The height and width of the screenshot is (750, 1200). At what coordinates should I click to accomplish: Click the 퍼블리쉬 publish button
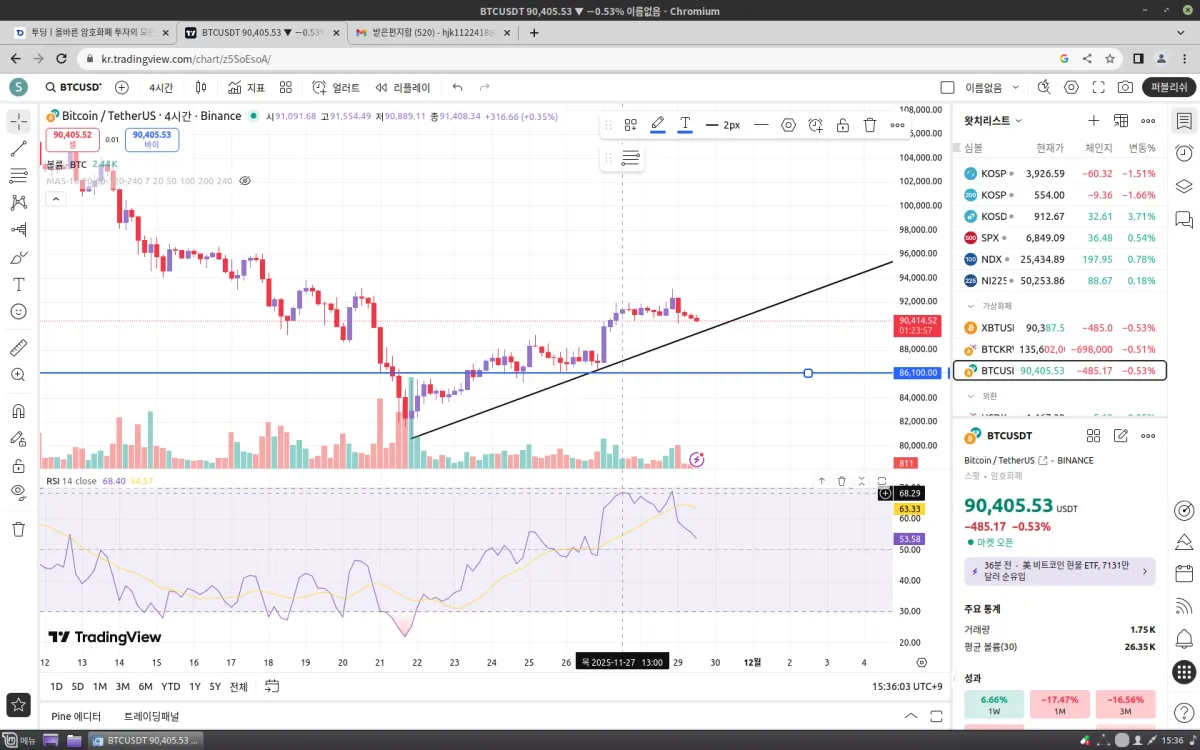click(1168, 87)
